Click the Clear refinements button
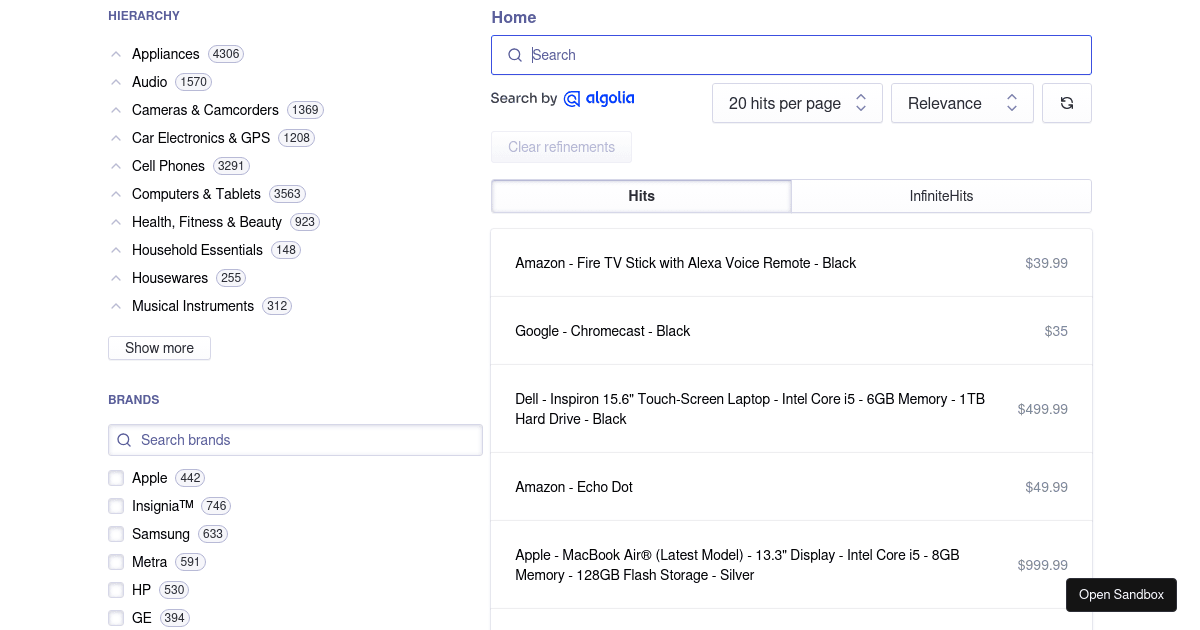The height and width of the screenshot is (630, 1200). pyautogui.click(x=561, y=147)
